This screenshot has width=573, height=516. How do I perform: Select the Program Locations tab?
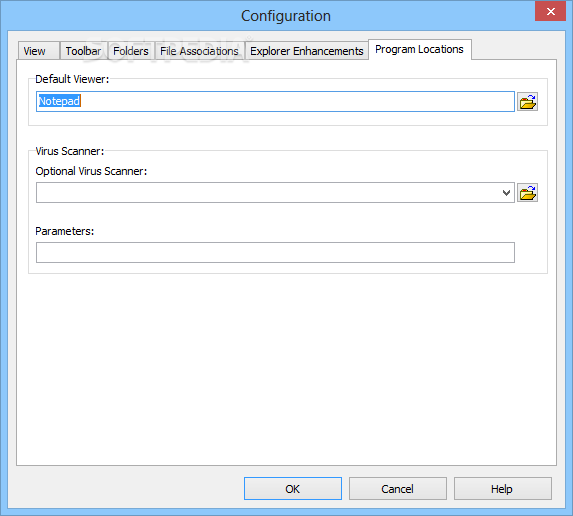pyautogui.click(x=420, y=49)
